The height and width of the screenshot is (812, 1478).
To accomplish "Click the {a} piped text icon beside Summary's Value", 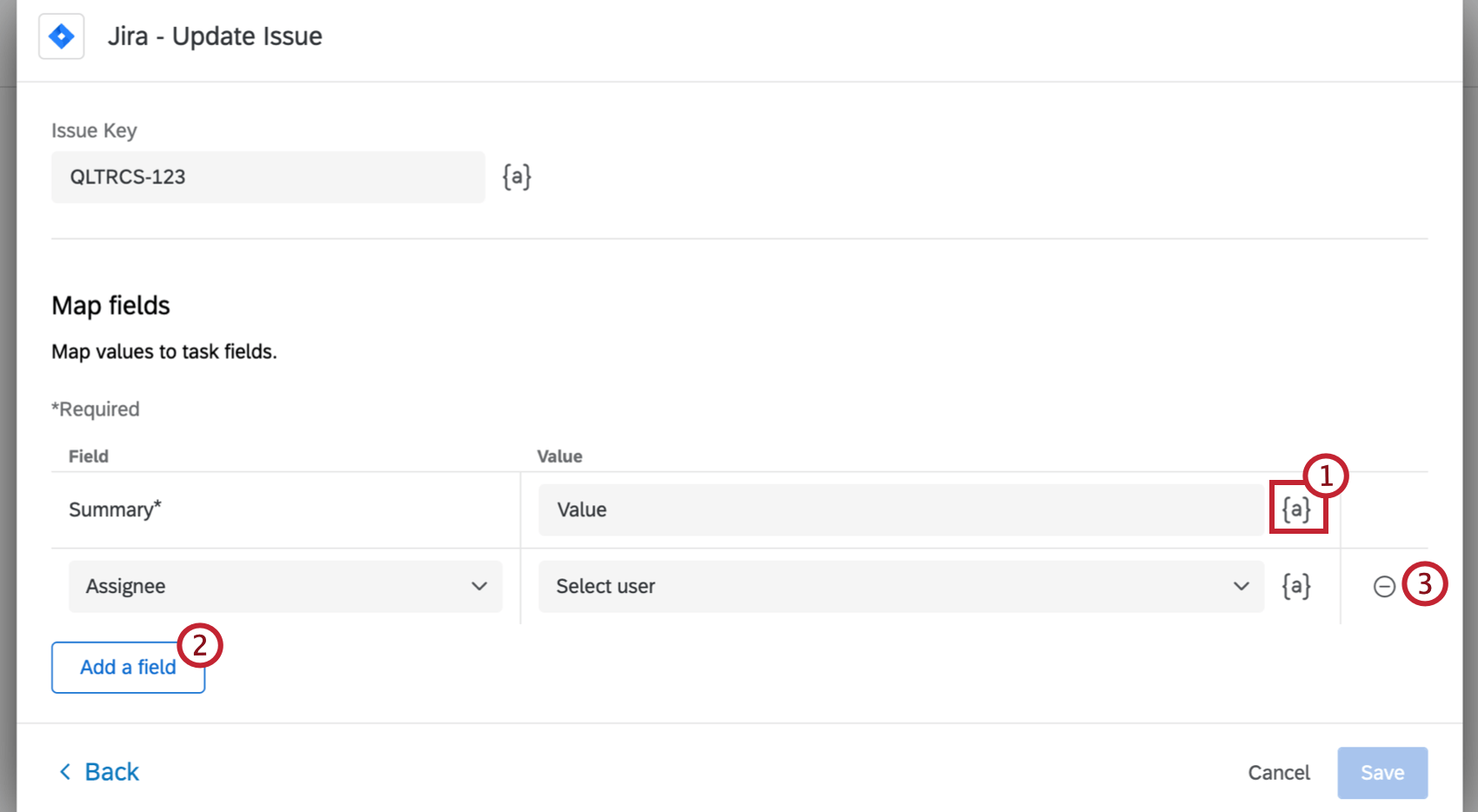I will point(1296,509).
